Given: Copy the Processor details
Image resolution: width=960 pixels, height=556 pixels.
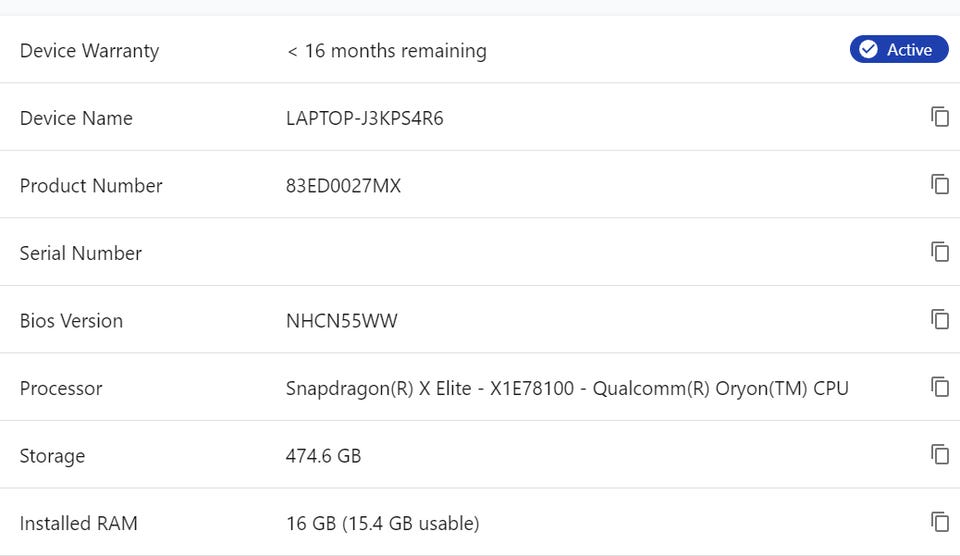Looking at the screenshot, I should point(939,387).
